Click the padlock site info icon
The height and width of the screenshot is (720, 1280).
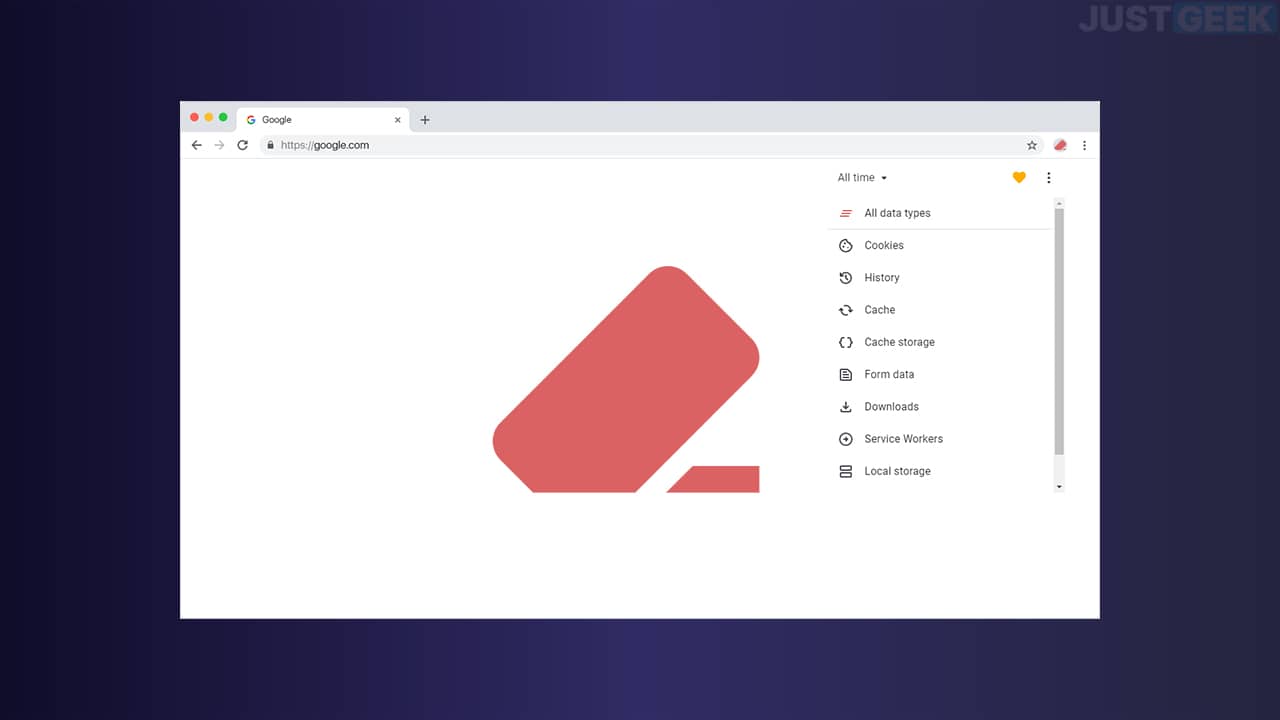[270, 145]
